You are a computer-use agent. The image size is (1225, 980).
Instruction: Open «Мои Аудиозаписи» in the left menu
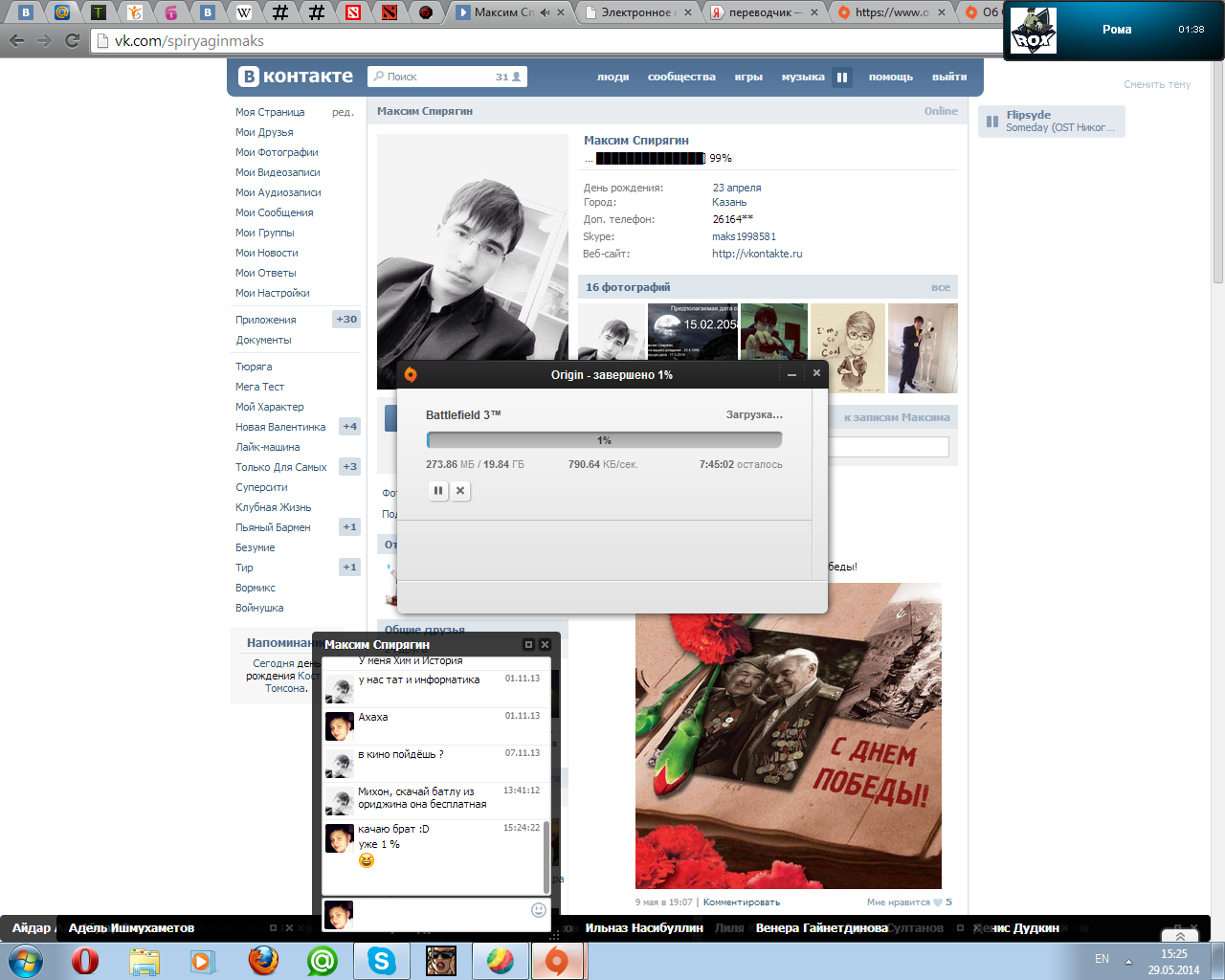tap(278, 192)
